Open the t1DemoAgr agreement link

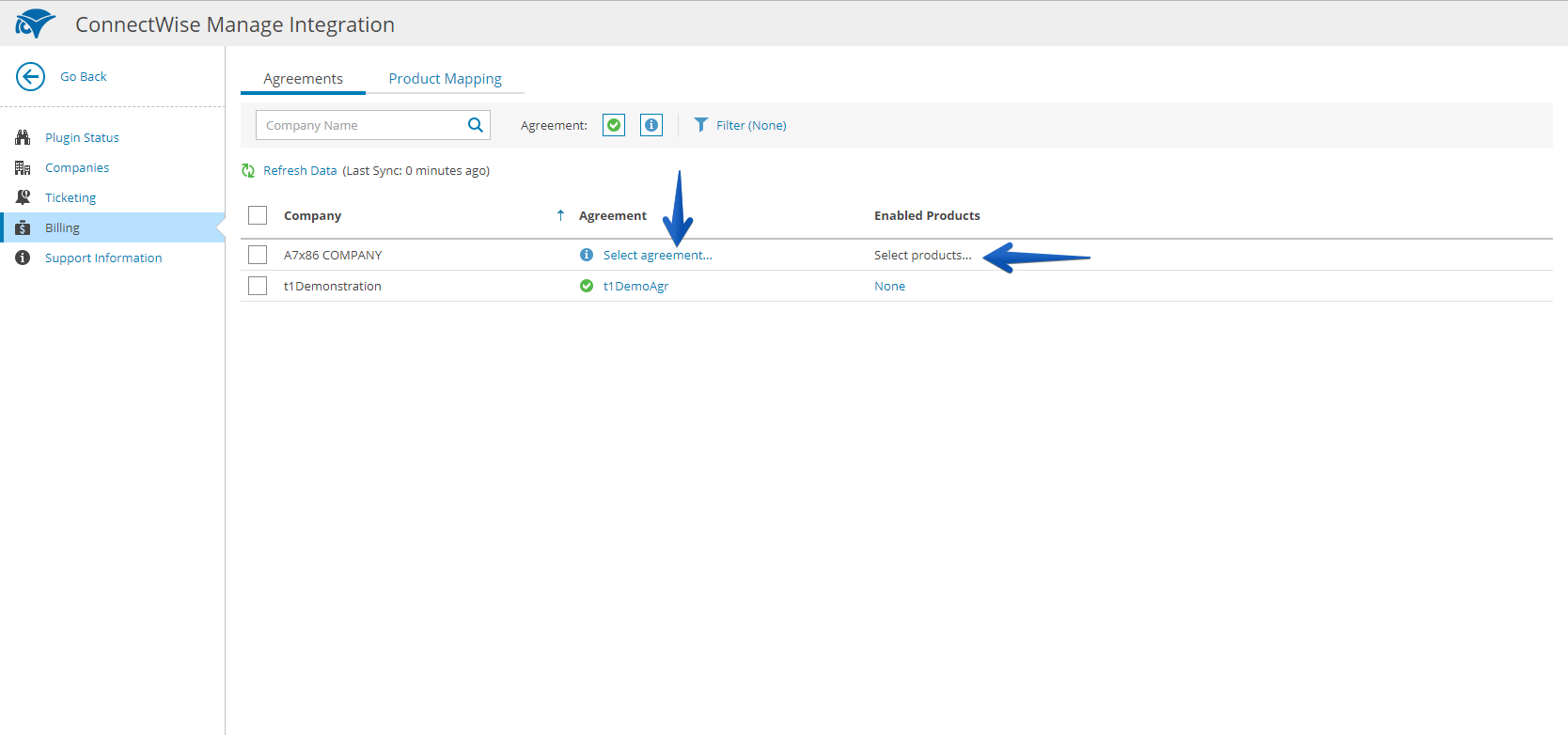(x=636, y=286)
